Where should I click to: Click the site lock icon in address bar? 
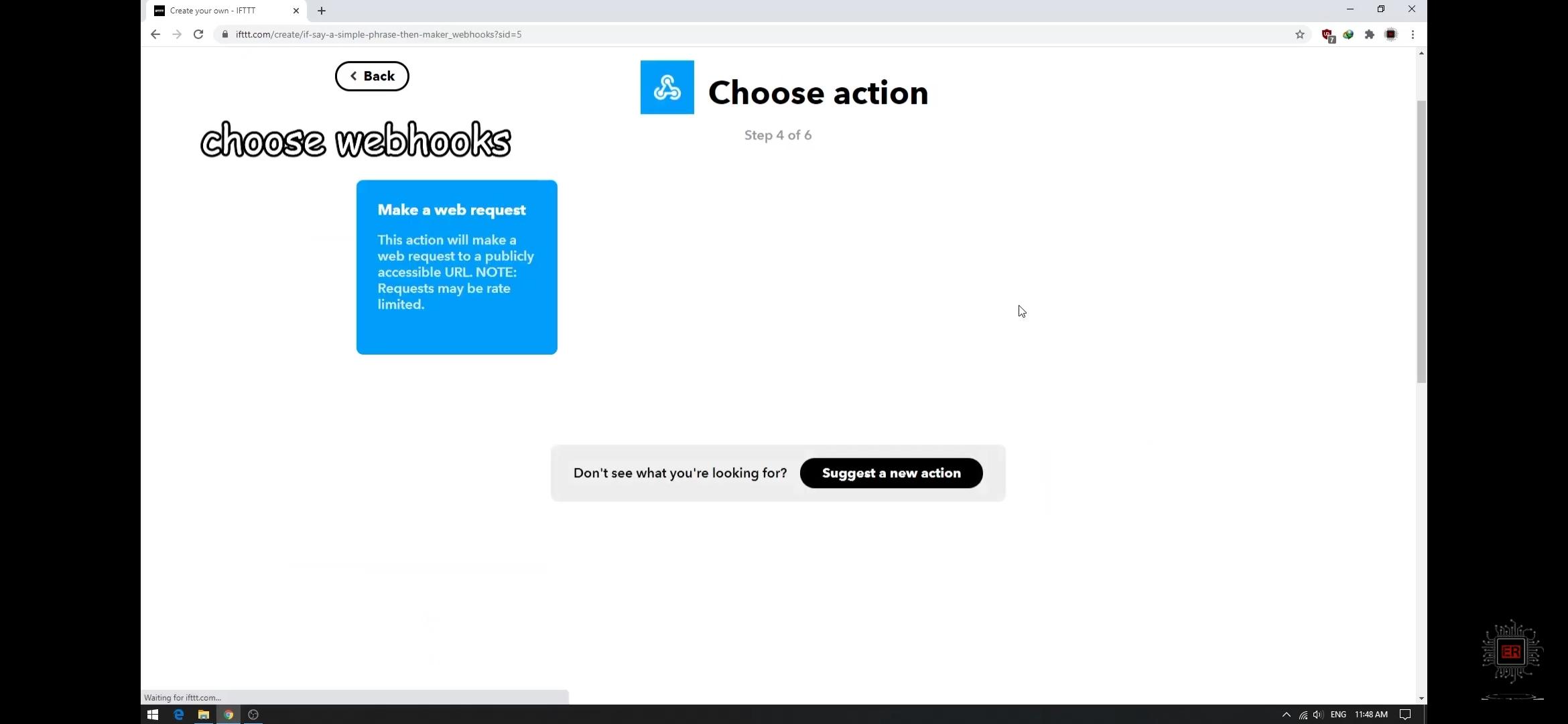click(x=225, y=34)
